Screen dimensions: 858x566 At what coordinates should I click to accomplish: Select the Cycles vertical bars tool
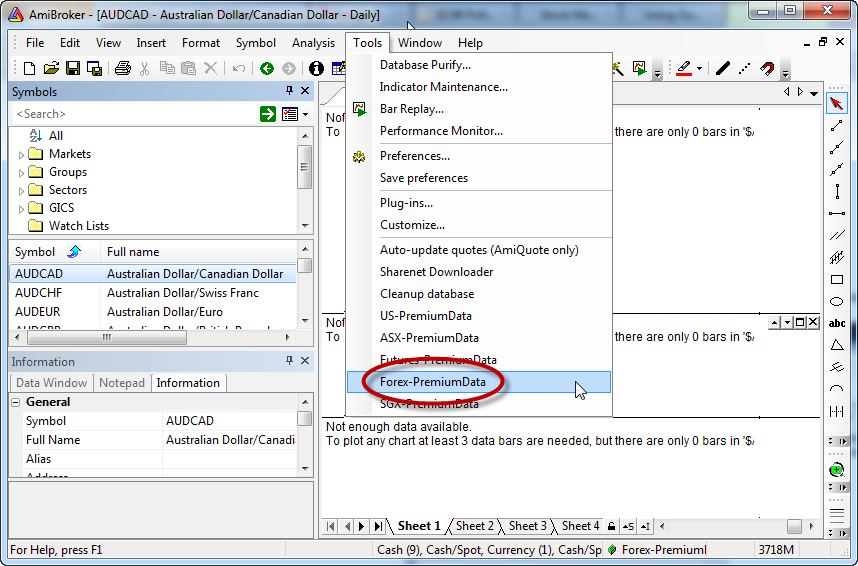tap(837, 411)
